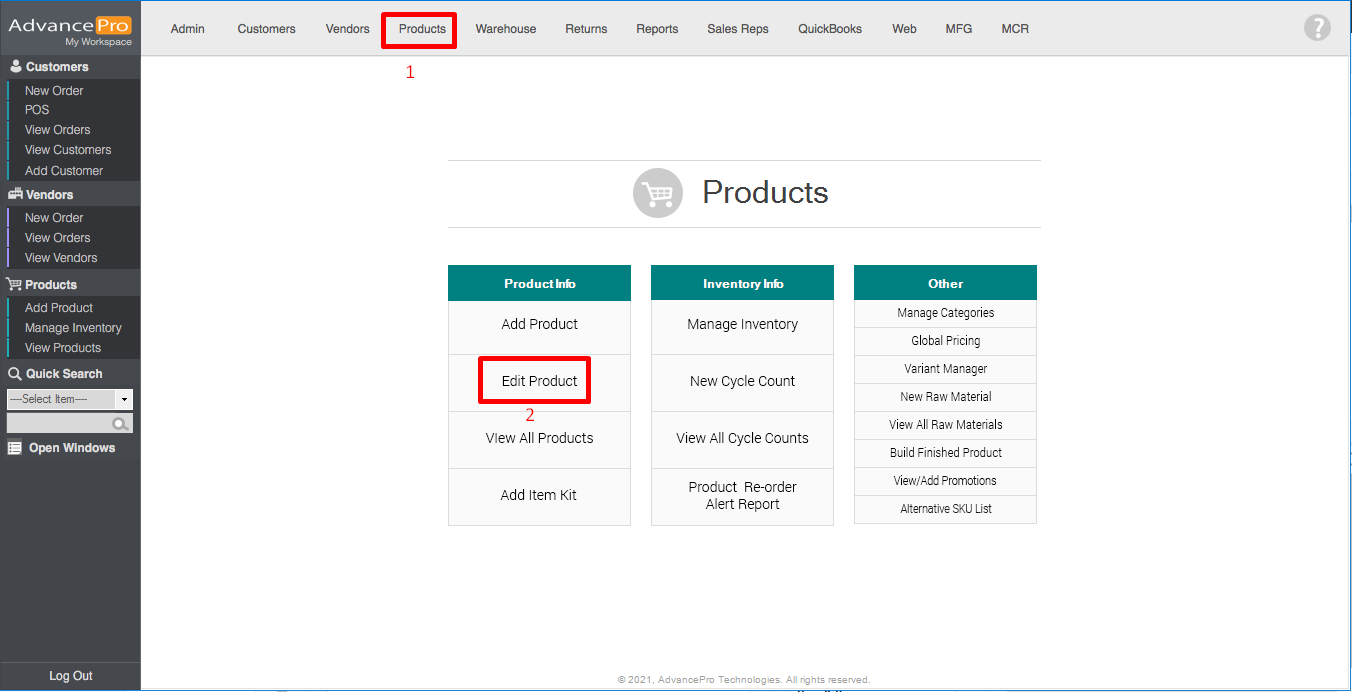The image size is (1352, 692).
Task: Open Product Re-order Alert Report
Action: coord(742,496)
